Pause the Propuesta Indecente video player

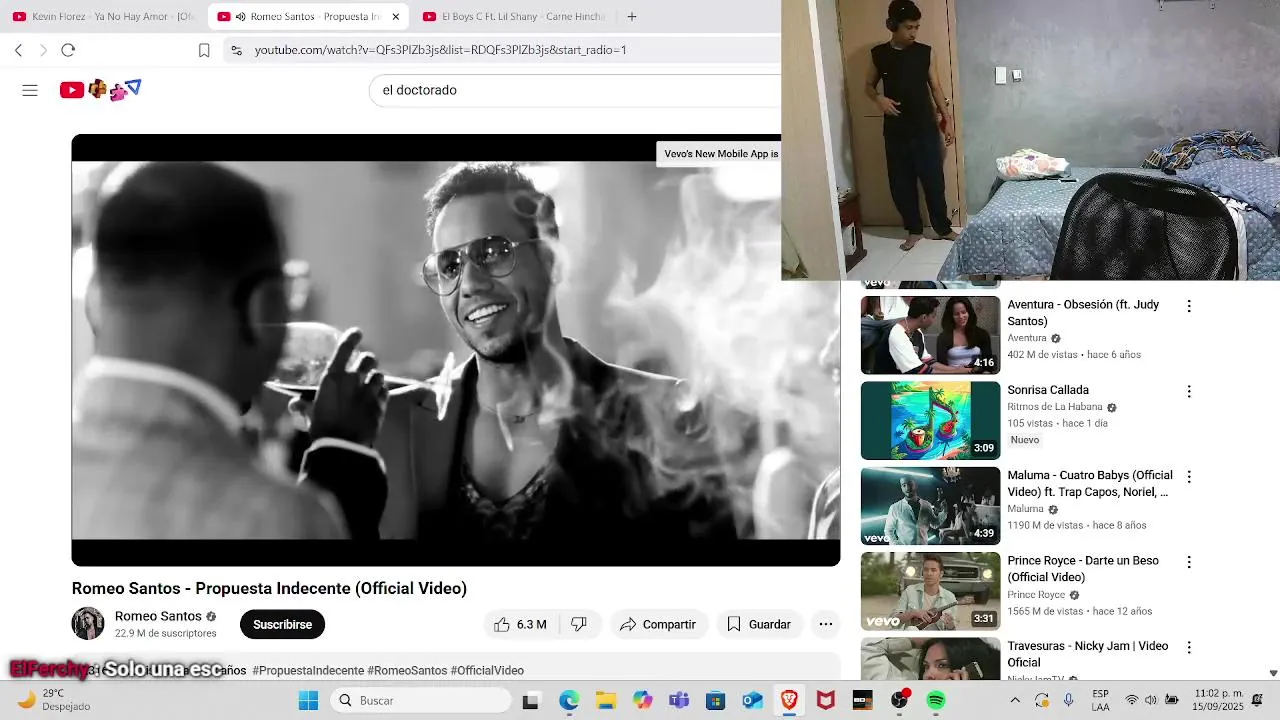coord(456,350)
